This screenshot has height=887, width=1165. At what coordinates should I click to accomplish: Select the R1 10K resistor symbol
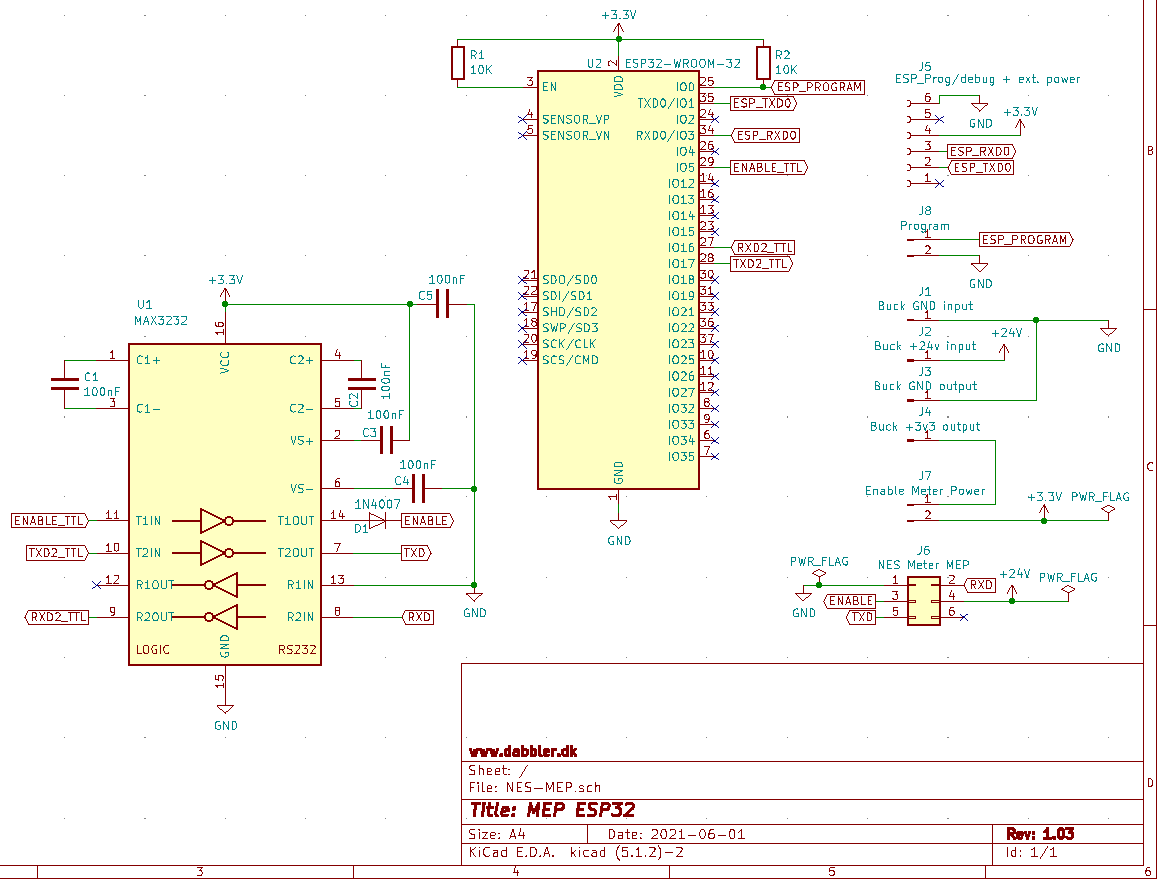point(458,63)
